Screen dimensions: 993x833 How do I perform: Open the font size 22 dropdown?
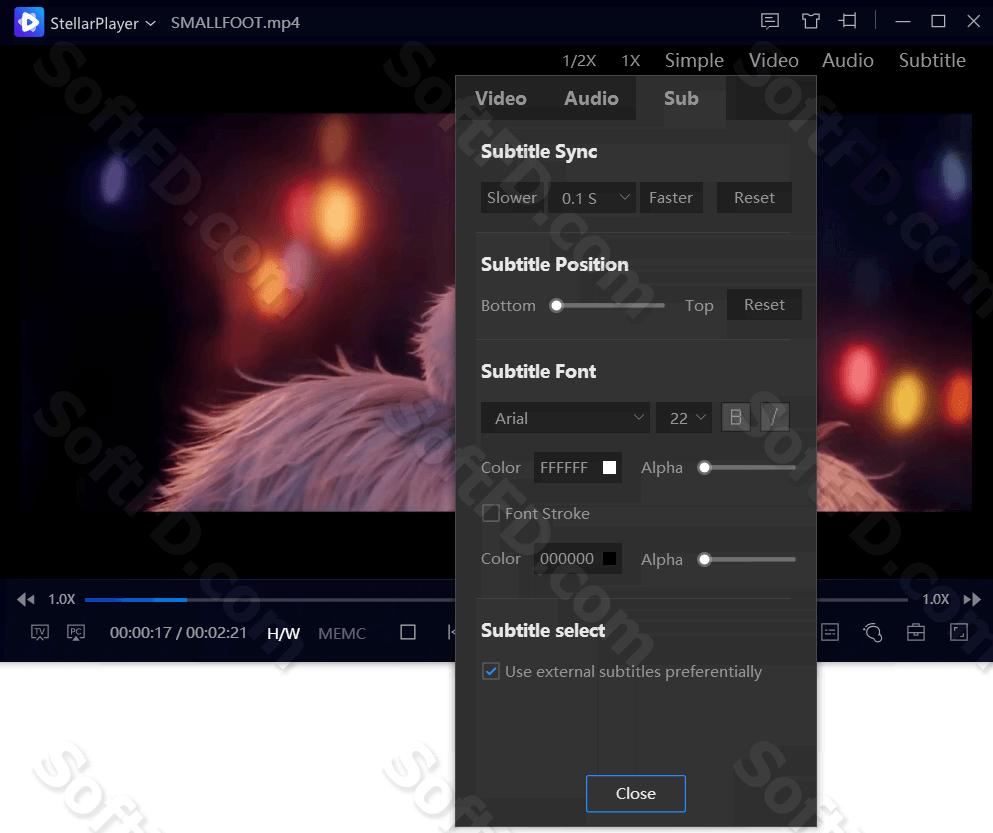[x=684, y=418]
